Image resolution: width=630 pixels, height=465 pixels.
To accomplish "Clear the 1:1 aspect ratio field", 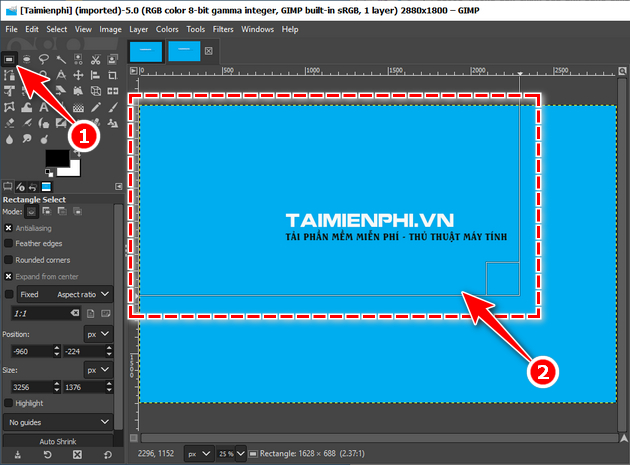I will coord(75,313).
